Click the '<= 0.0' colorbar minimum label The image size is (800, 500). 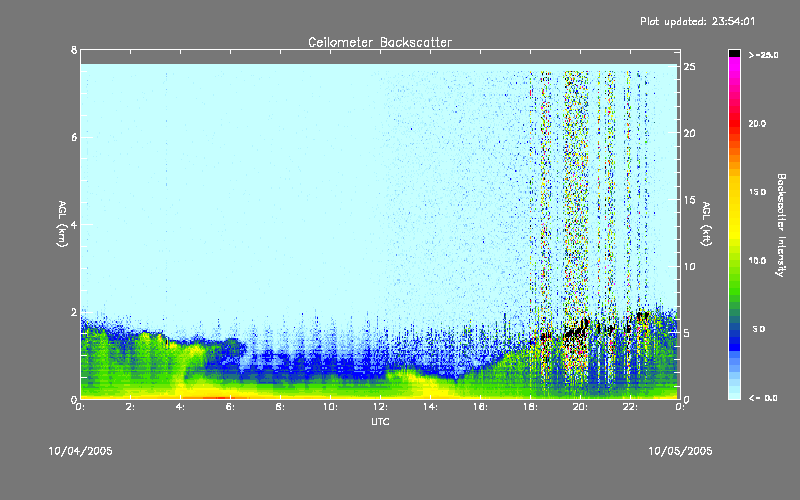click(763, 398)
